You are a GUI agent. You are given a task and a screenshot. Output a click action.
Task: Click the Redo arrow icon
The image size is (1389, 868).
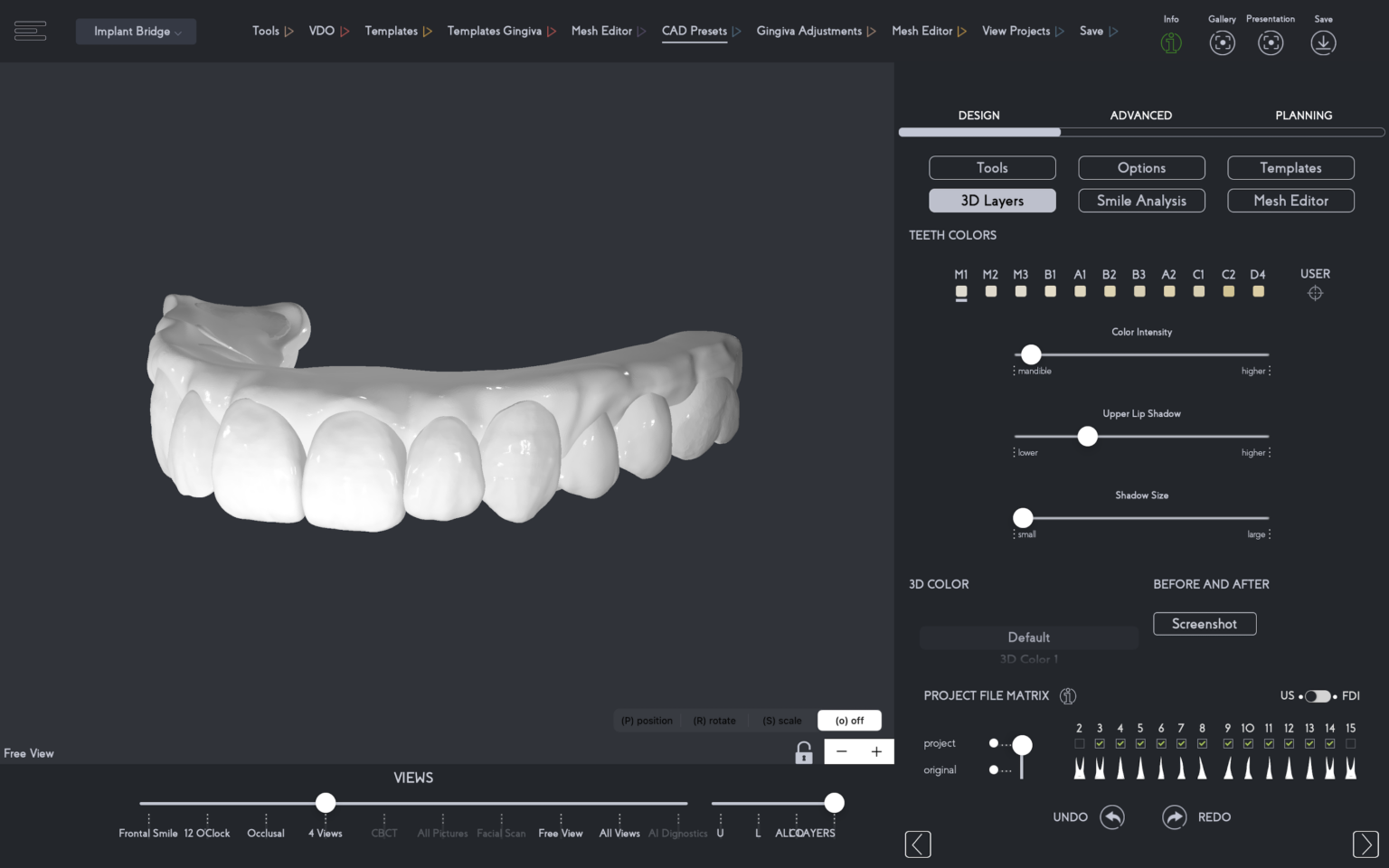point(1174,816)
